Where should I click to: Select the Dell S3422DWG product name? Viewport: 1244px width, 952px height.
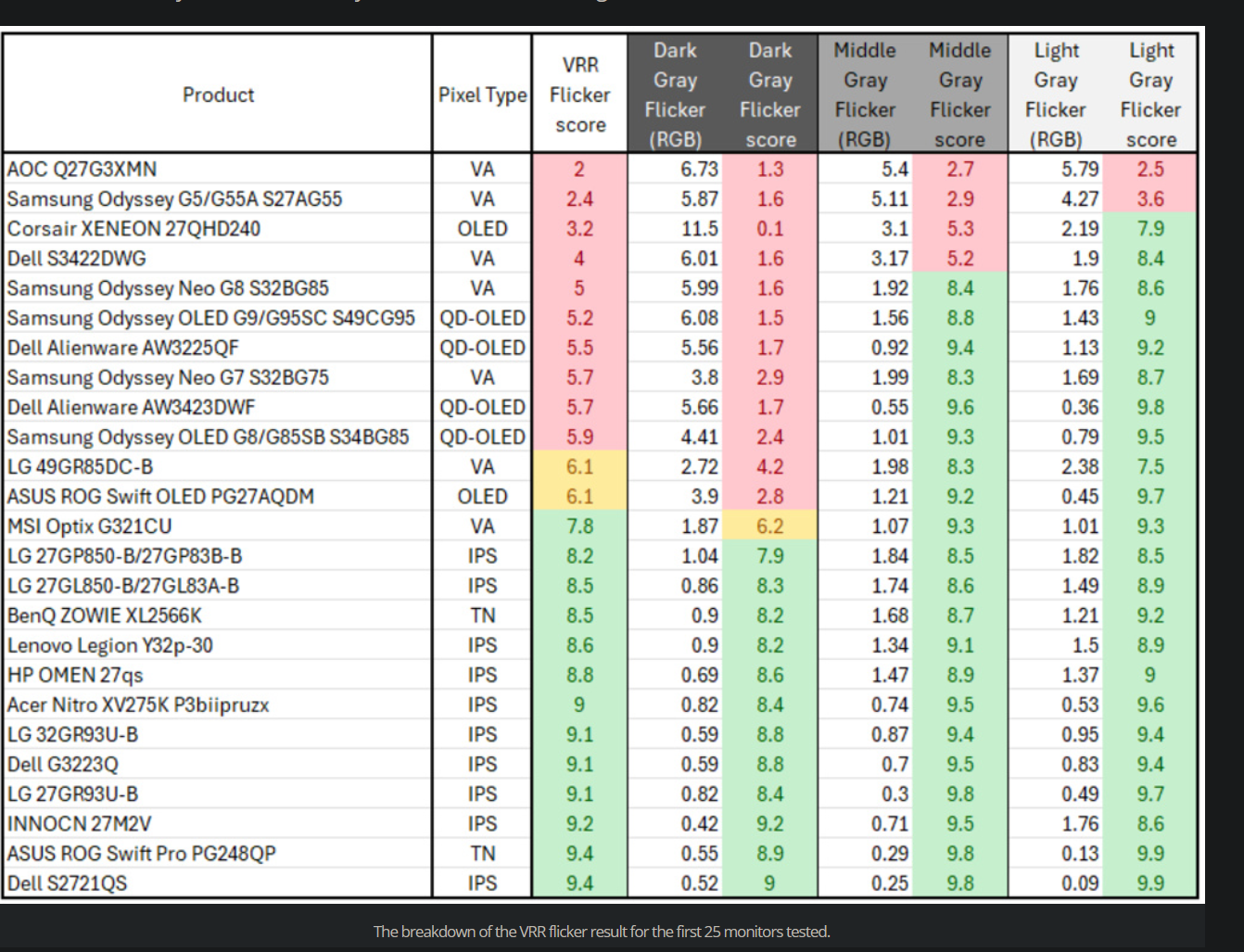click(x=76, y=259)
